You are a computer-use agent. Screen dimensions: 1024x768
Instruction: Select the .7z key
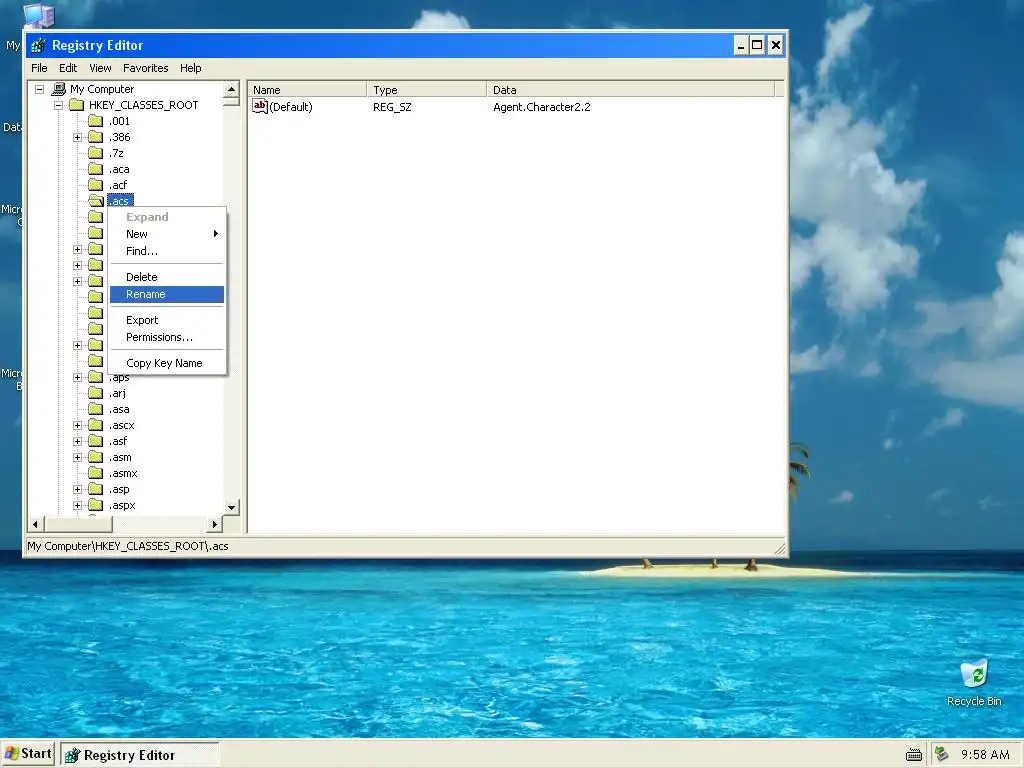click(x=116, y=153)
